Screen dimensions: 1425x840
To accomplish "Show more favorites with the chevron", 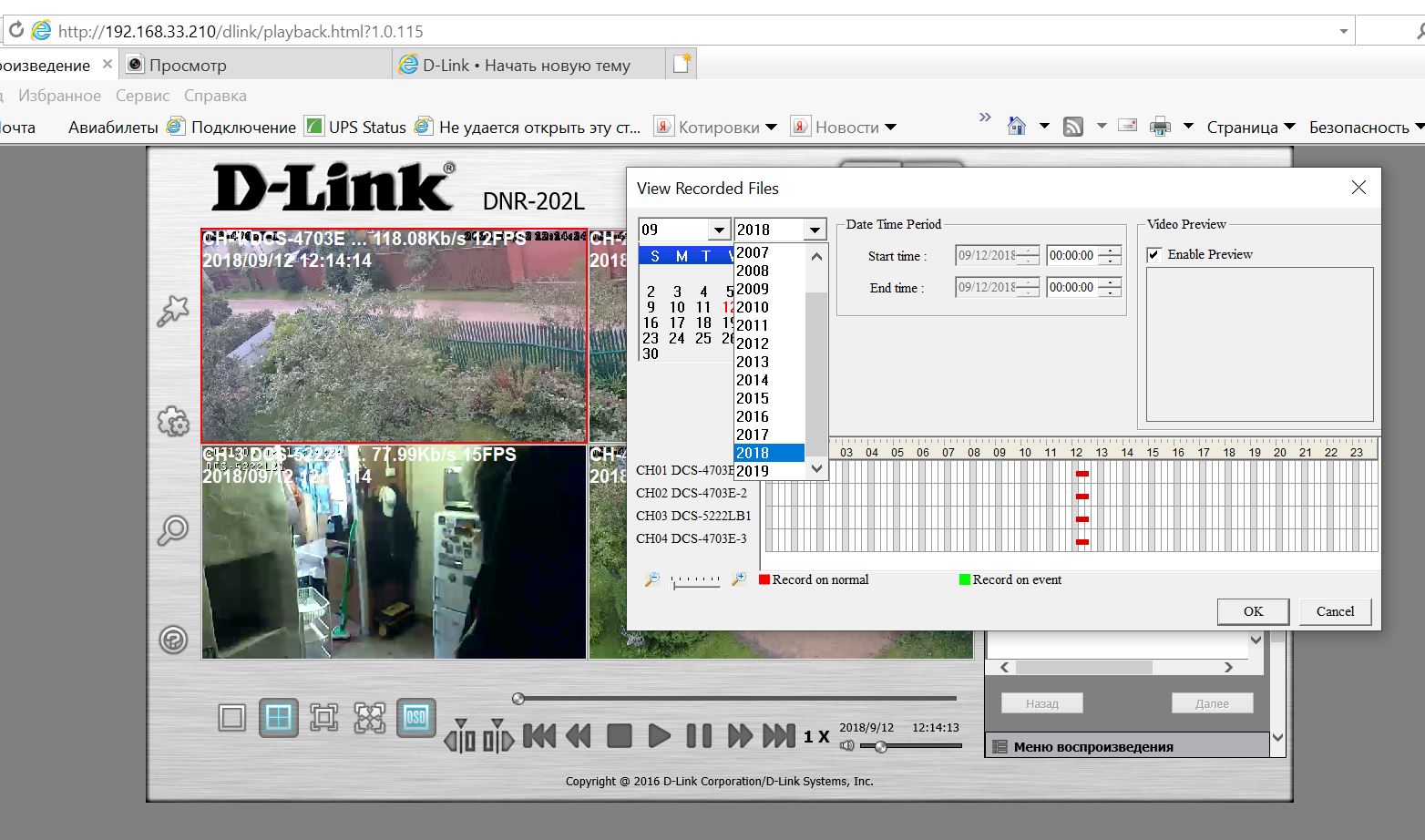I will click(x=985, y=117).
